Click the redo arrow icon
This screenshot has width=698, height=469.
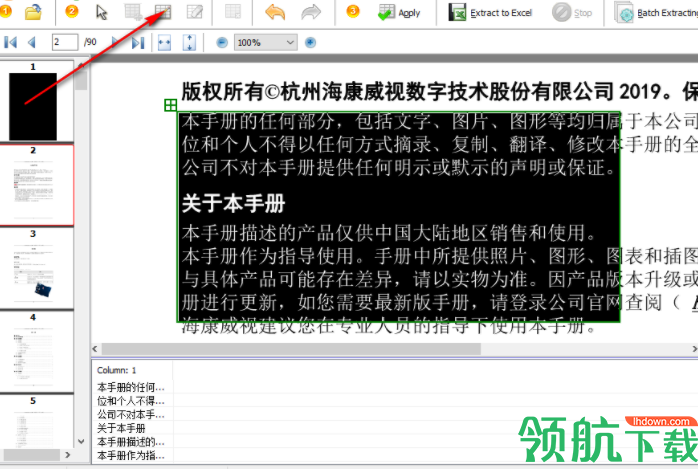[311, 12]
